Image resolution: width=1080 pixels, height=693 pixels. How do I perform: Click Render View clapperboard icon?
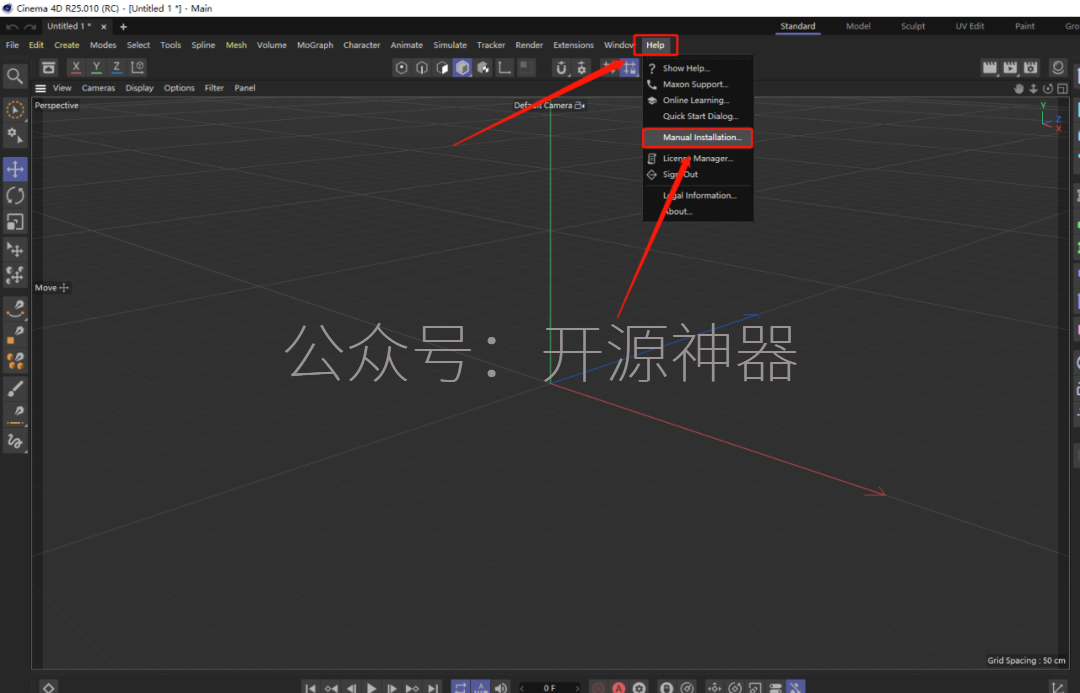[990, 68]
